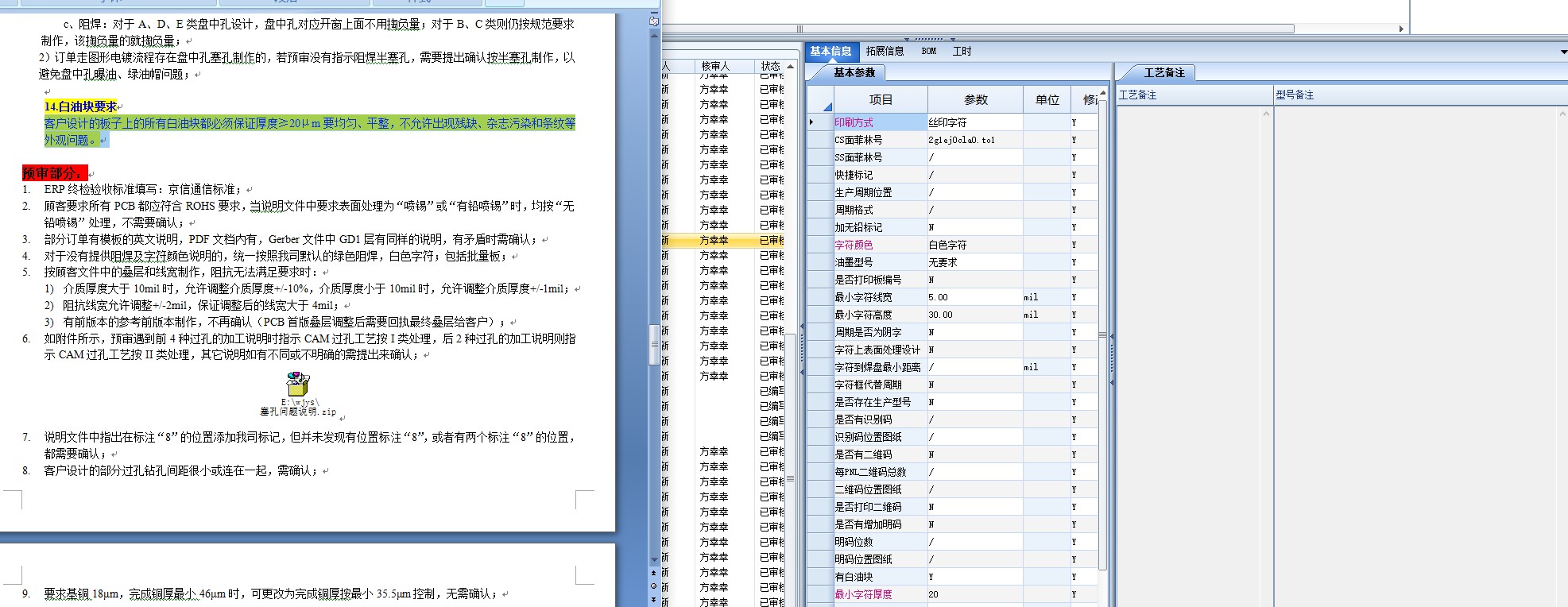Collapse panel using right splitter arrow above tabs
The height and width of the screenshot is (607, 1568).
pos(952,39)
